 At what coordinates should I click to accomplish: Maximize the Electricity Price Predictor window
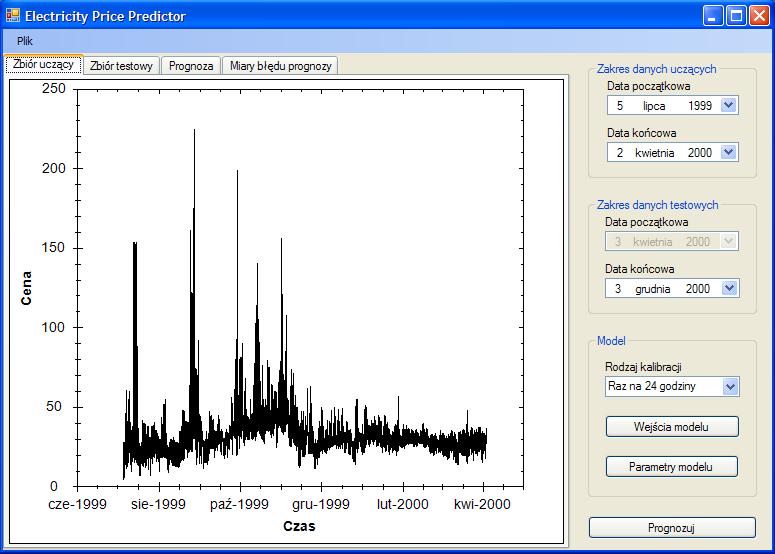(x=736, y=16)
